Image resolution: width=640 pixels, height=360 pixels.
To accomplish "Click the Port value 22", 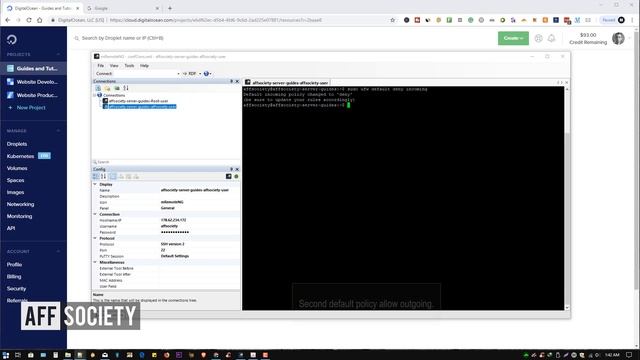I will point(163,250).
